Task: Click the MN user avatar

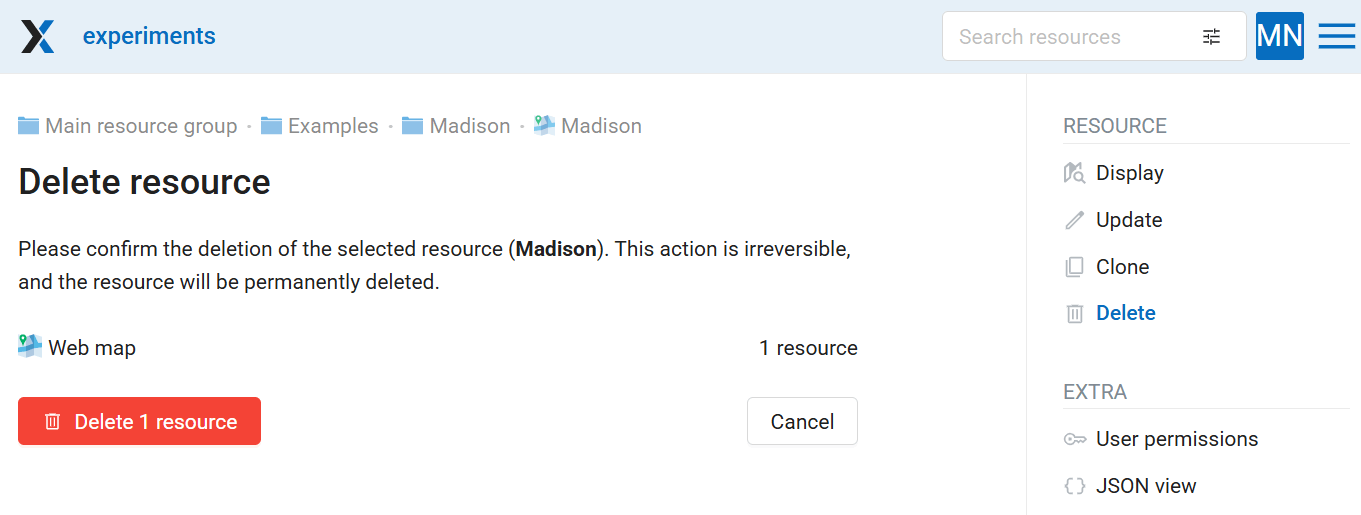Action: pos(1280,36)
